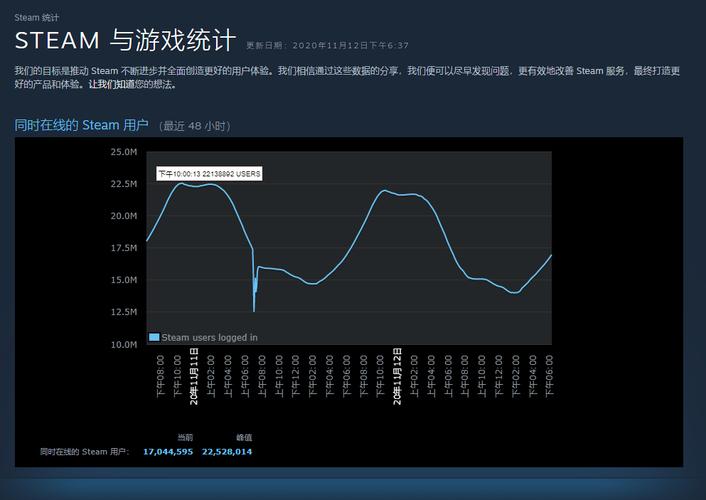Click the '同时在线的 Steam 用户:' row label

(85, 452)
